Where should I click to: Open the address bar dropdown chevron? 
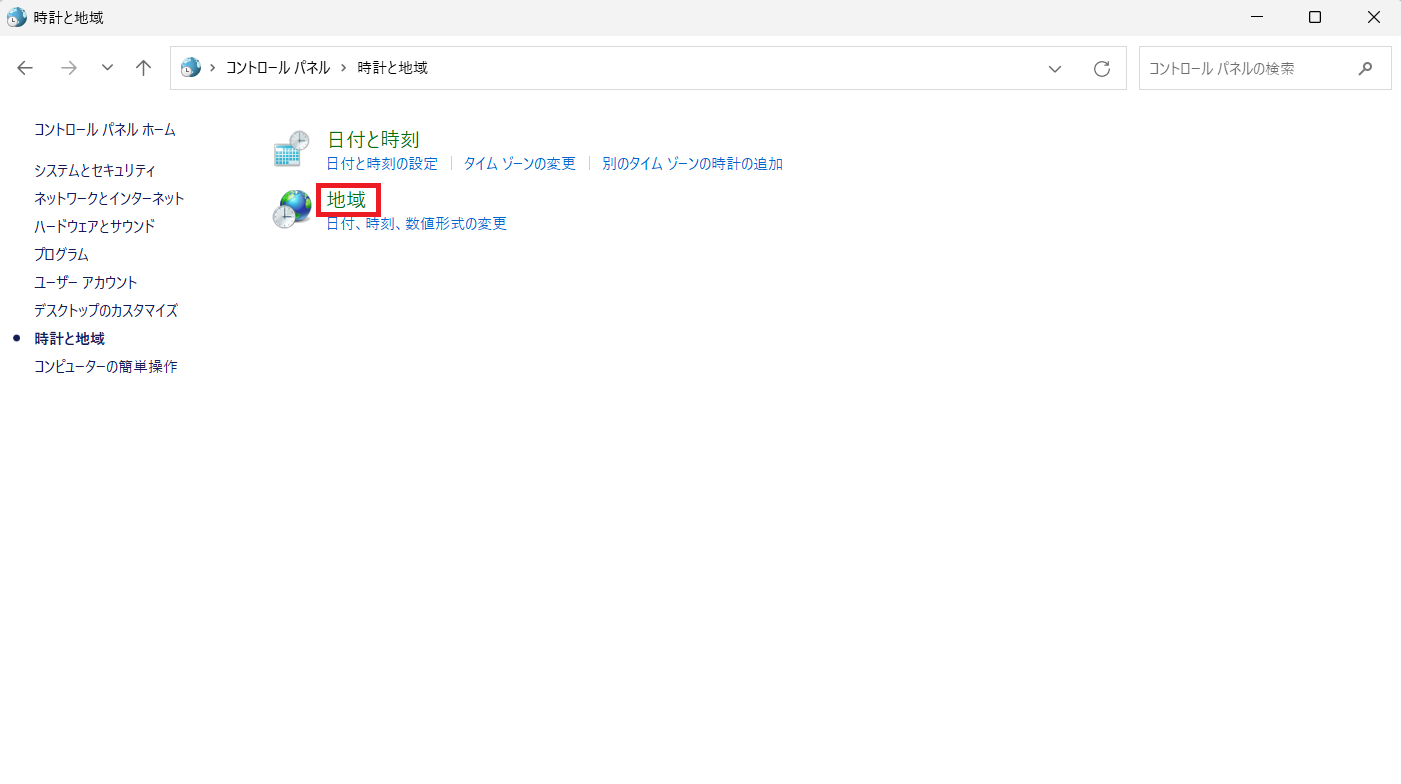pos(1055,68)
